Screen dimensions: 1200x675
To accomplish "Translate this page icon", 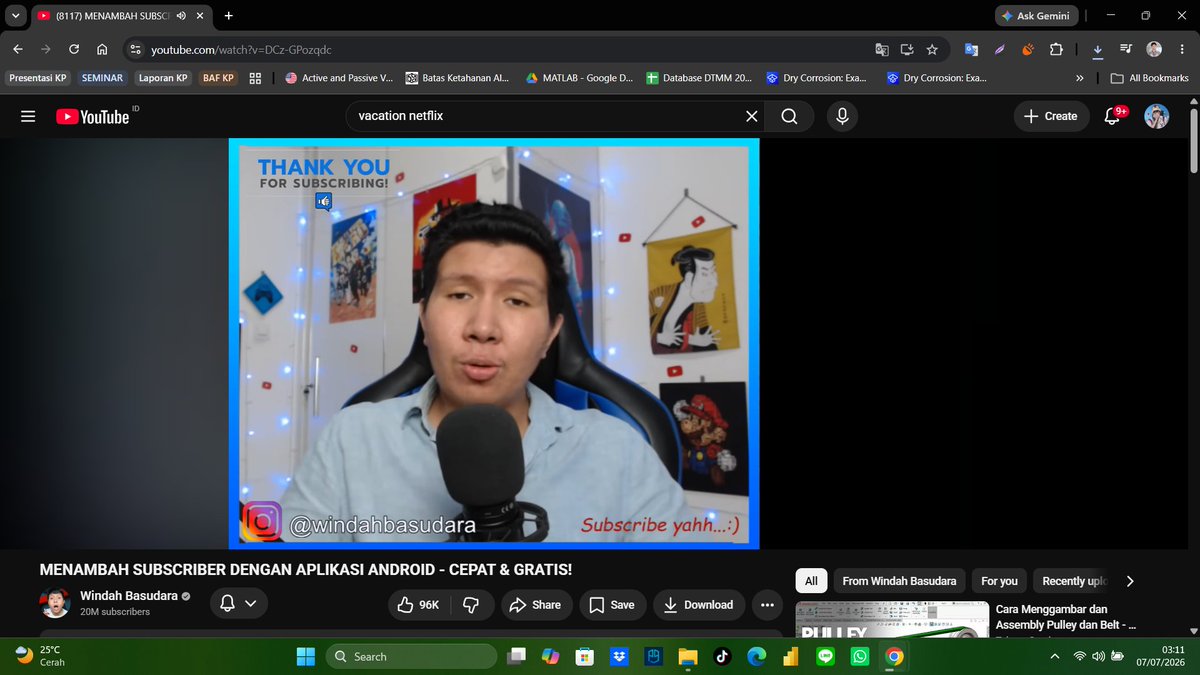I will pos(881,49).
